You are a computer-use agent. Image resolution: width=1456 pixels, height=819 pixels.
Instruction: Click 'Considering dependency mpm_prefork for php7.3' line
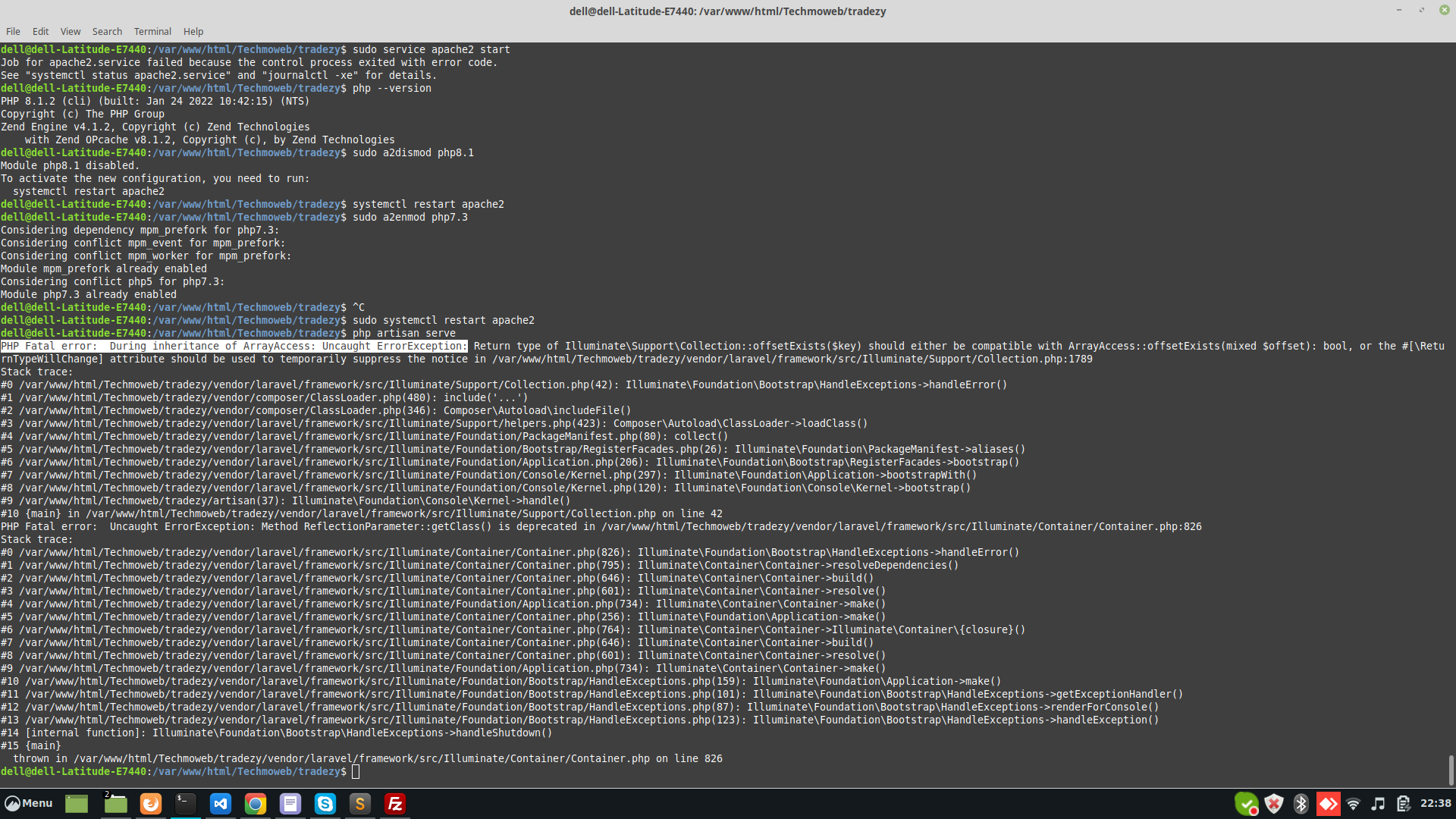(x=140, y=230)
